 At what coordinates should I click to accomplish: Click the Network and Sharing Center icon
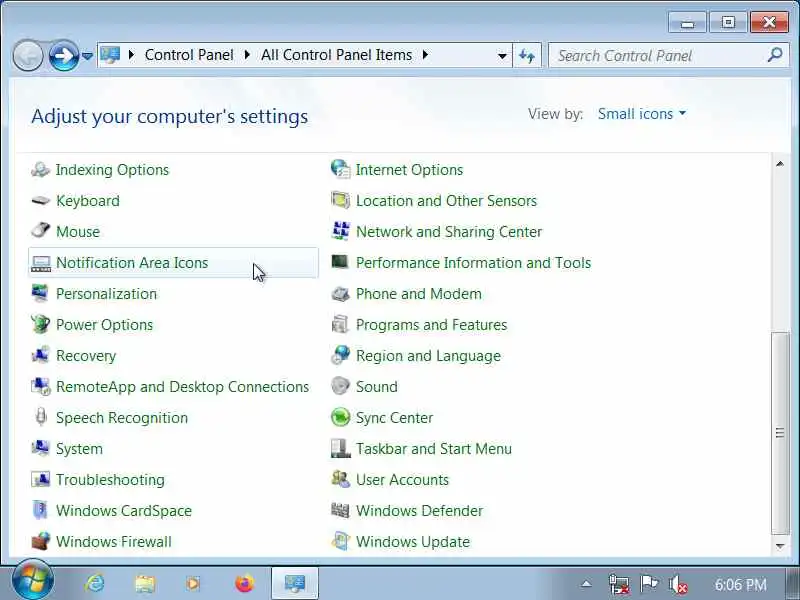click(340, 231)
